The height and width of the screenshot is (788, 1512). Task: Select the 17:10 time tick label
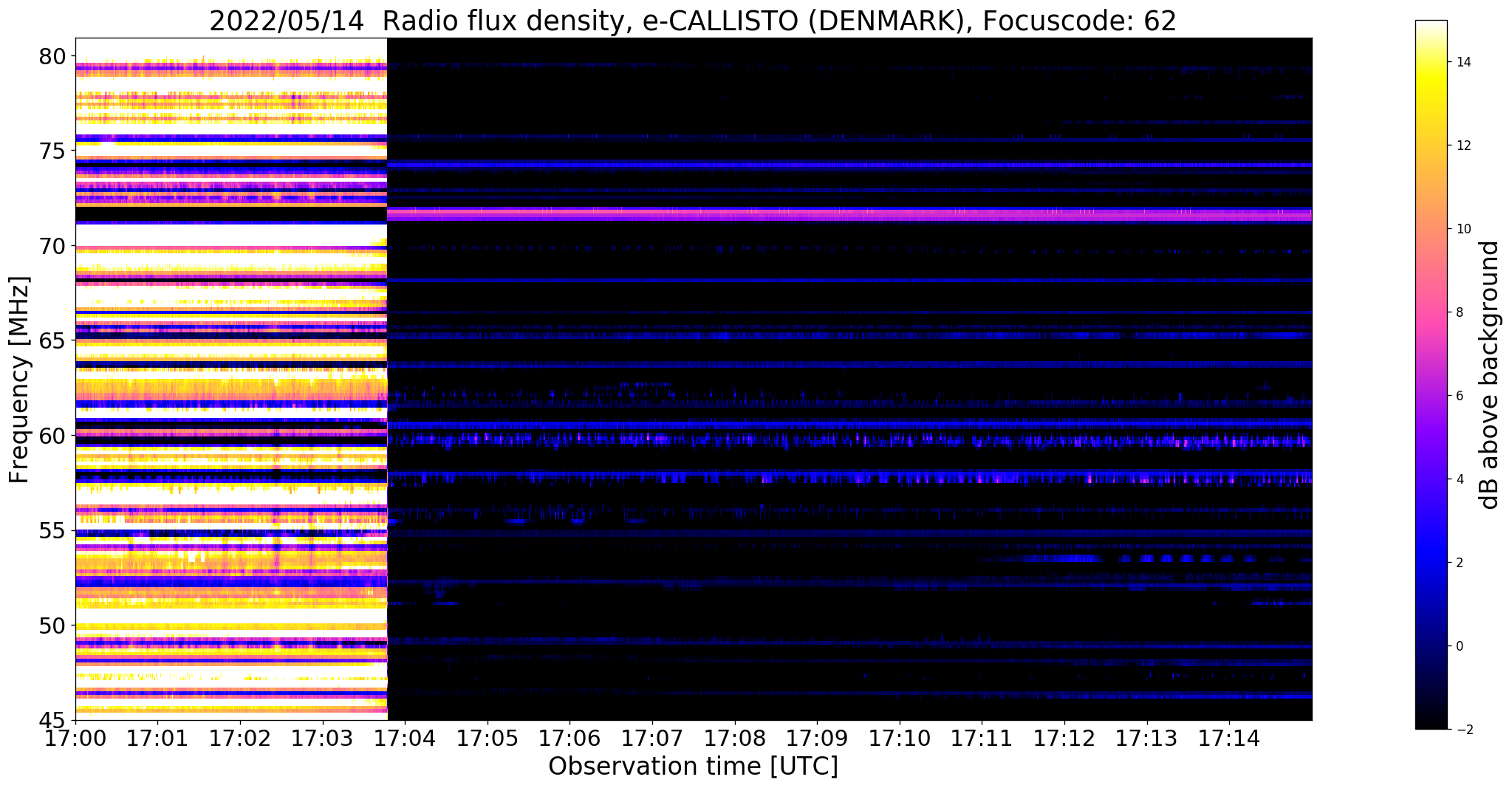point(900,738)
